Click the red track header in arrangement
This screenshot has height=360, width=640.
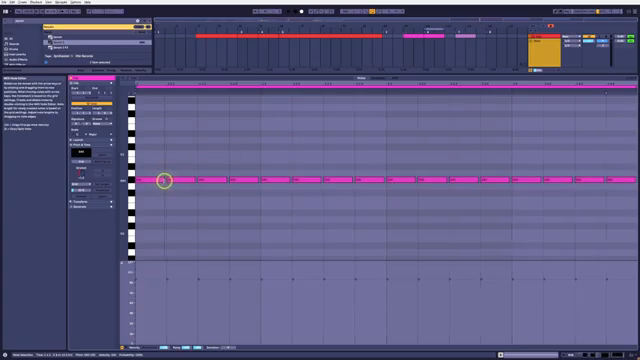click(544, 36)
